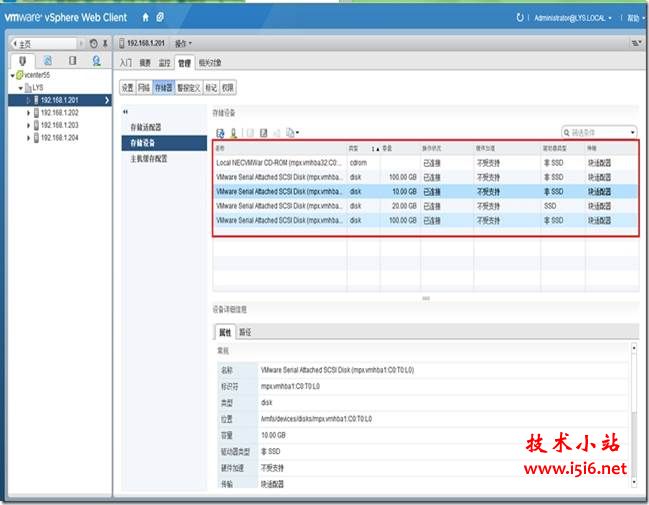This screenshot has width=649, height=505.
Task: Select the disk row with 20.00 GB
Action: click(x=425, y=206)
